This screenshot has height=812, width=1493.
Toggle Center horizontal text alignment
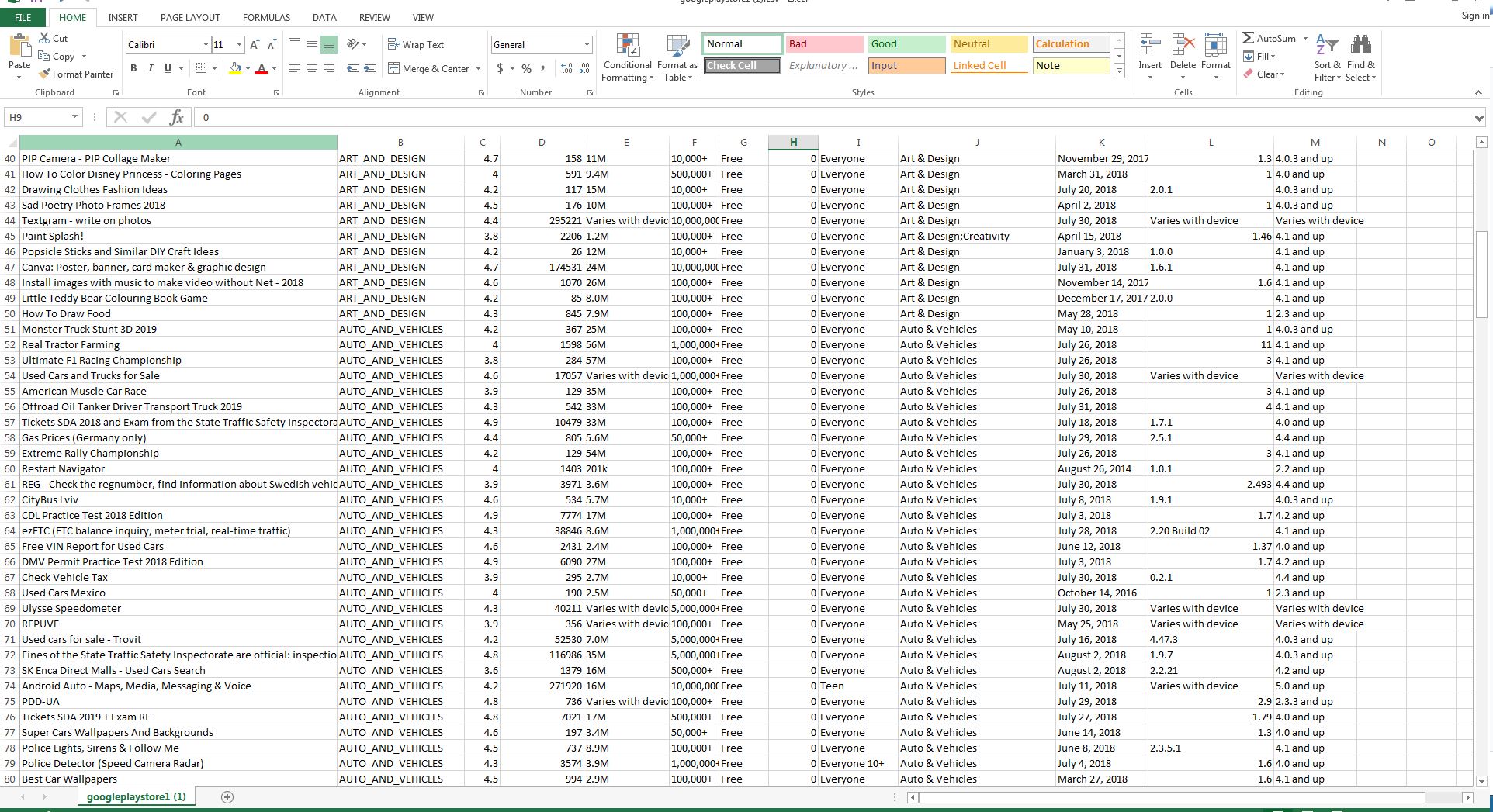click(311, 68)
